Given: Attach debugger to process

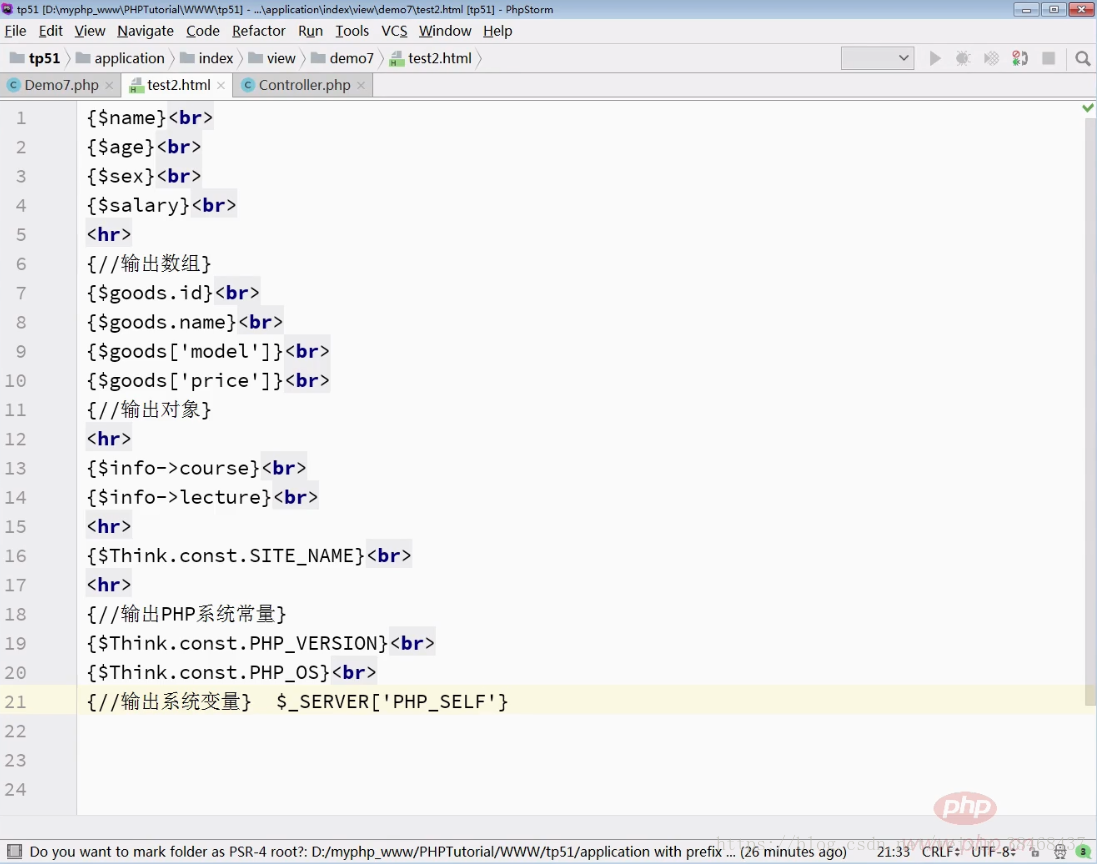Looking at the screenshot, I should (x=1019, y=58).
